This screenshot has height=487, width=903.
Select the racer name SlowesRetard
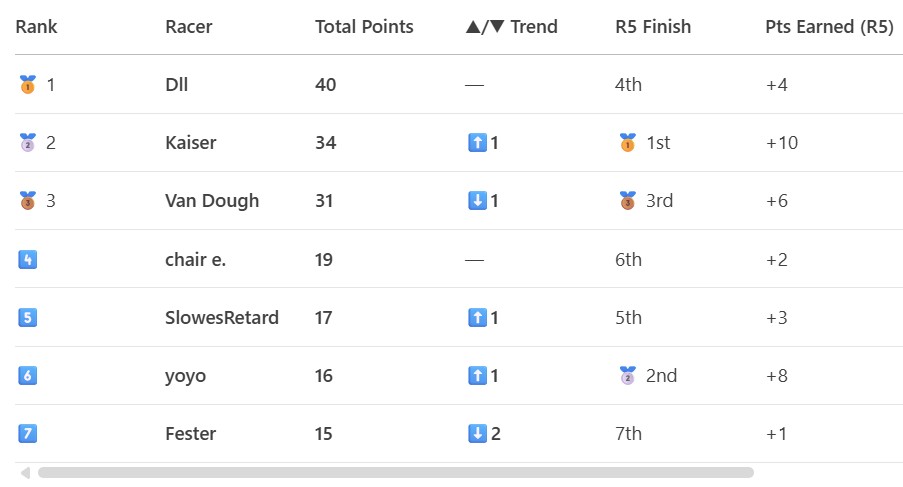tap(222, 317)
